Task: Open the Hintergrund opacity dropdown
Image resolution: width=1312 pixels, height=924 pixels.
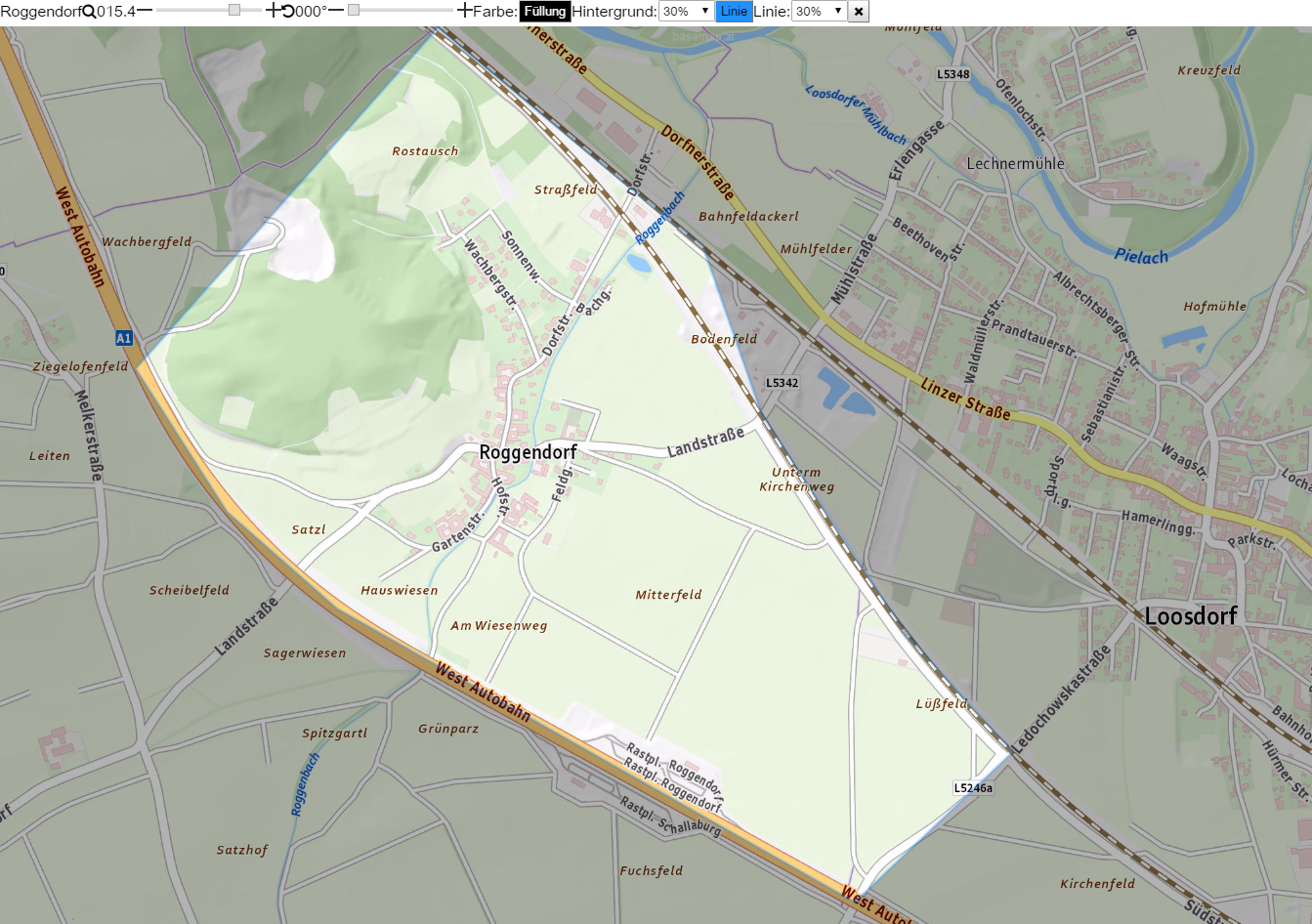Action: coord(686,12)
